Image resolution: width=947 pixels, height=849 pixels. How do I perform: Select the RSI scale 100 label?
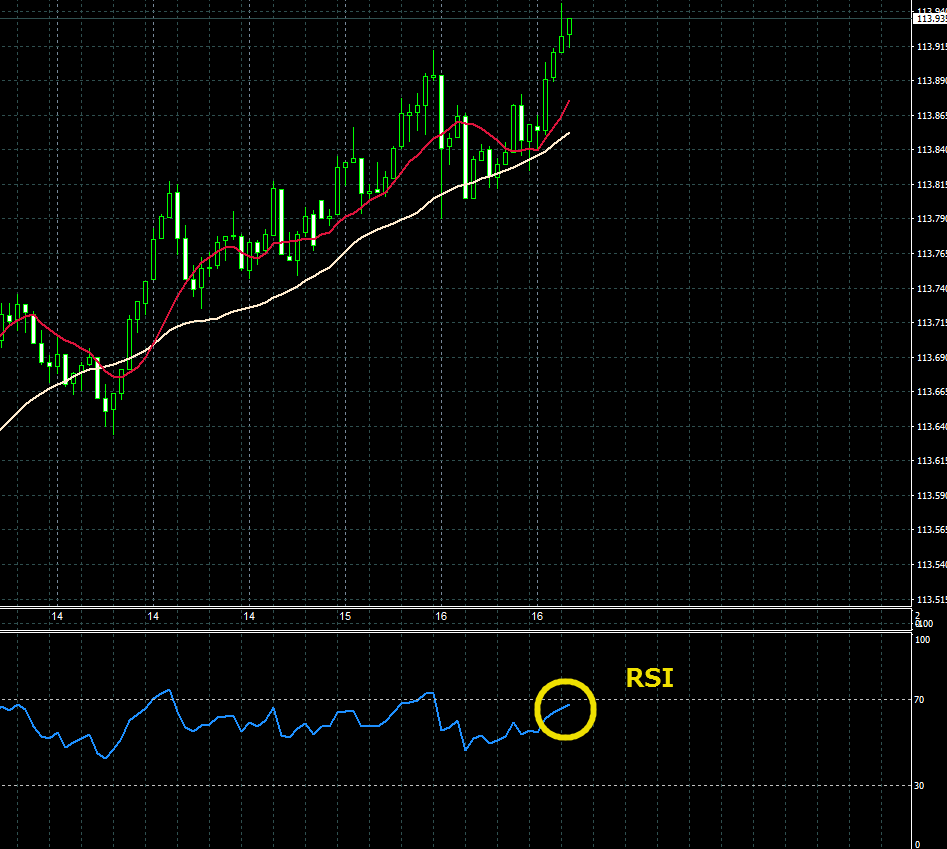click(x=922, y=639)
